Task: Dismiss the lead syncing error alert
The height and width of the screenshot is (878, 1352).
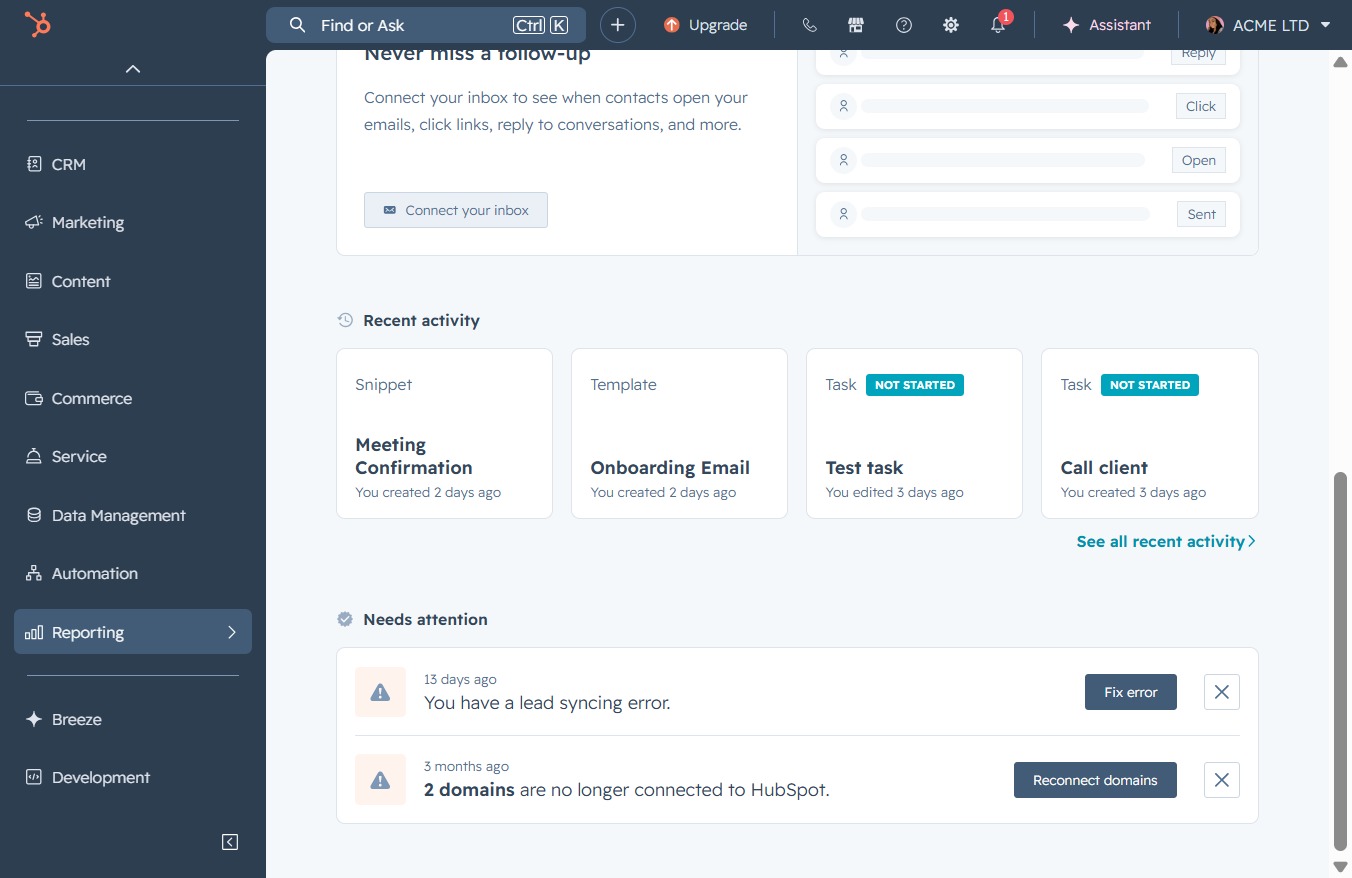Action: pos(1222,692)
